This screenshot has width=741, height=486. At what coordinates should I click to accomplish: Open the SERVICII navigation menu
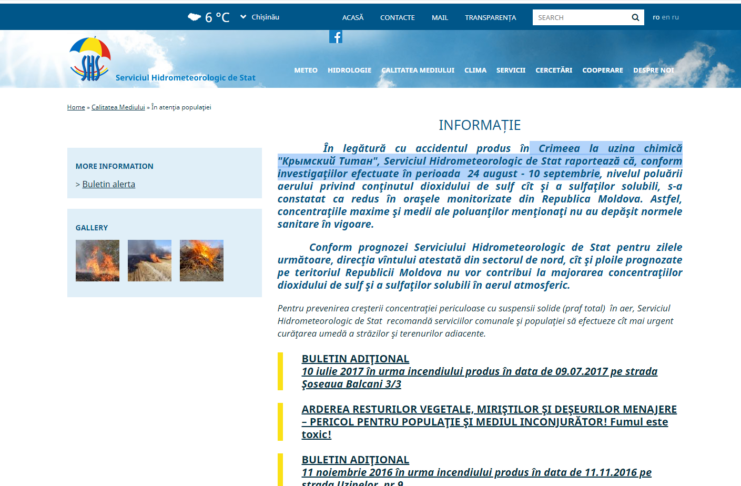510,70
